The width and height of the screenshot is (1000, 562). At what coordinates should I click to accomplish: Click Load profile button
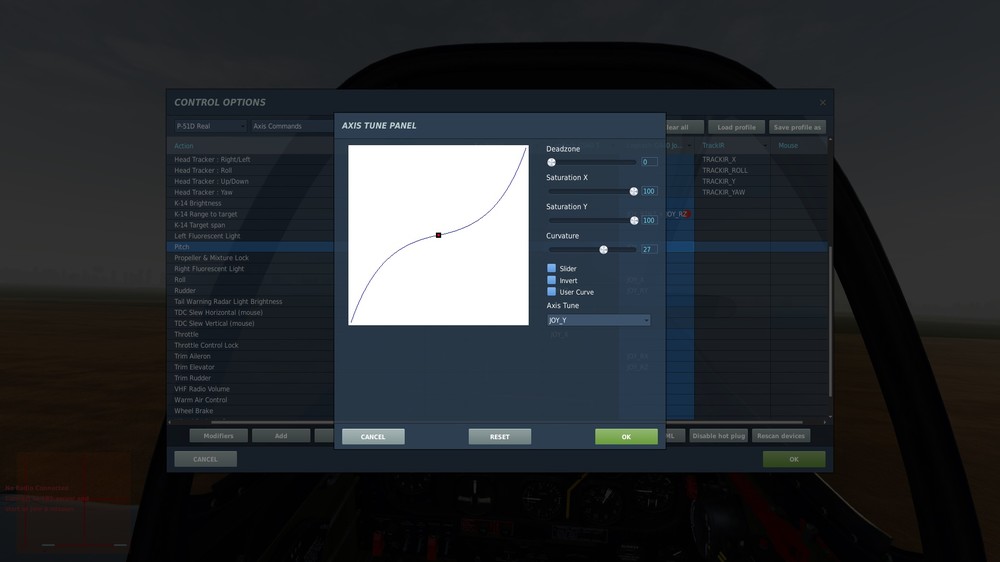(x=736, y=127)
